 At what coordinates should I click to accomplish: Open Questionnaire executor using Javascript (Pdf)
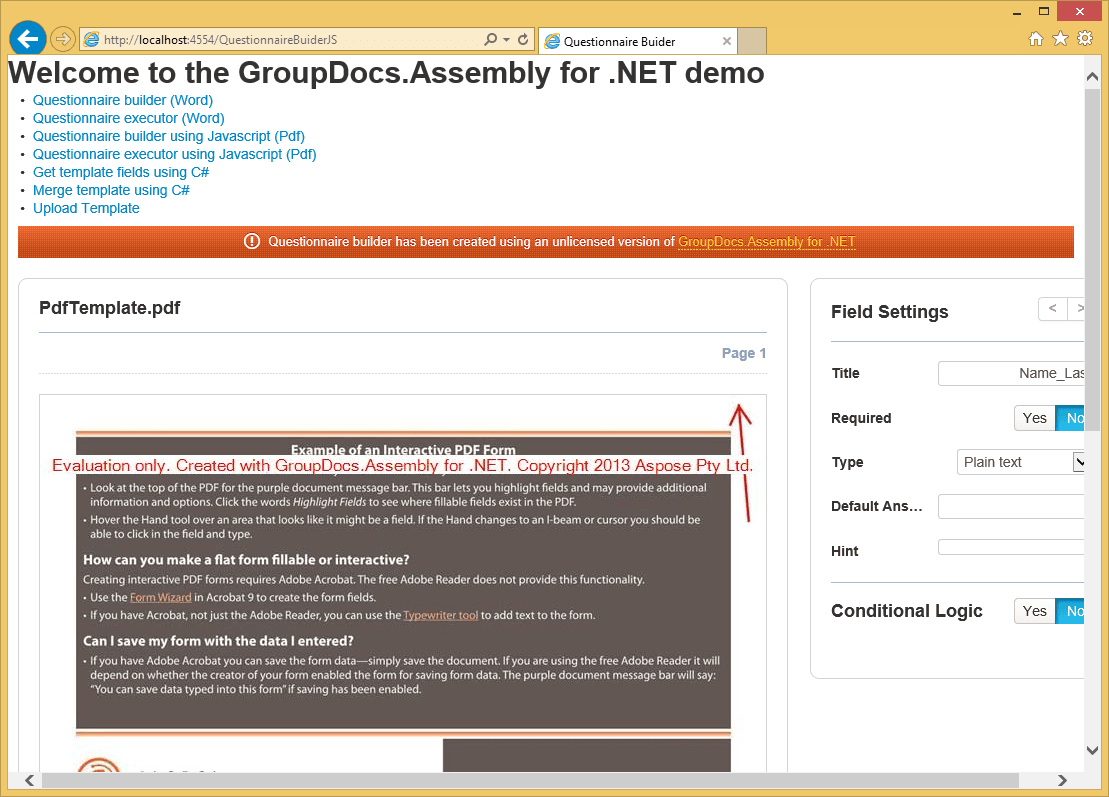click(x=174, y=154)
